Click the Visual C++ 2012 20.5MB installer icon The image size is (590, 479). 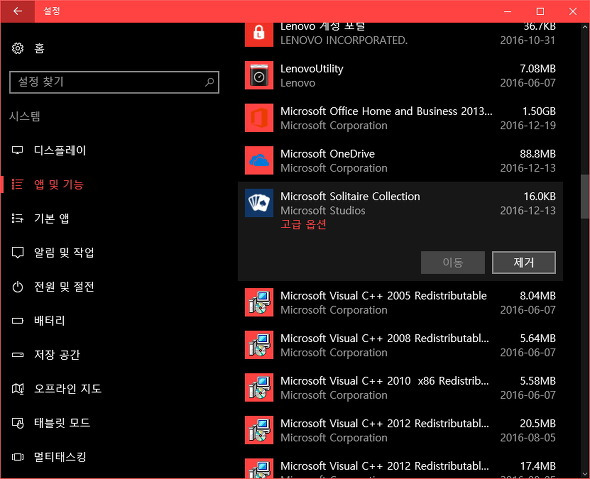pyautogui.click(x=259, y=430)
